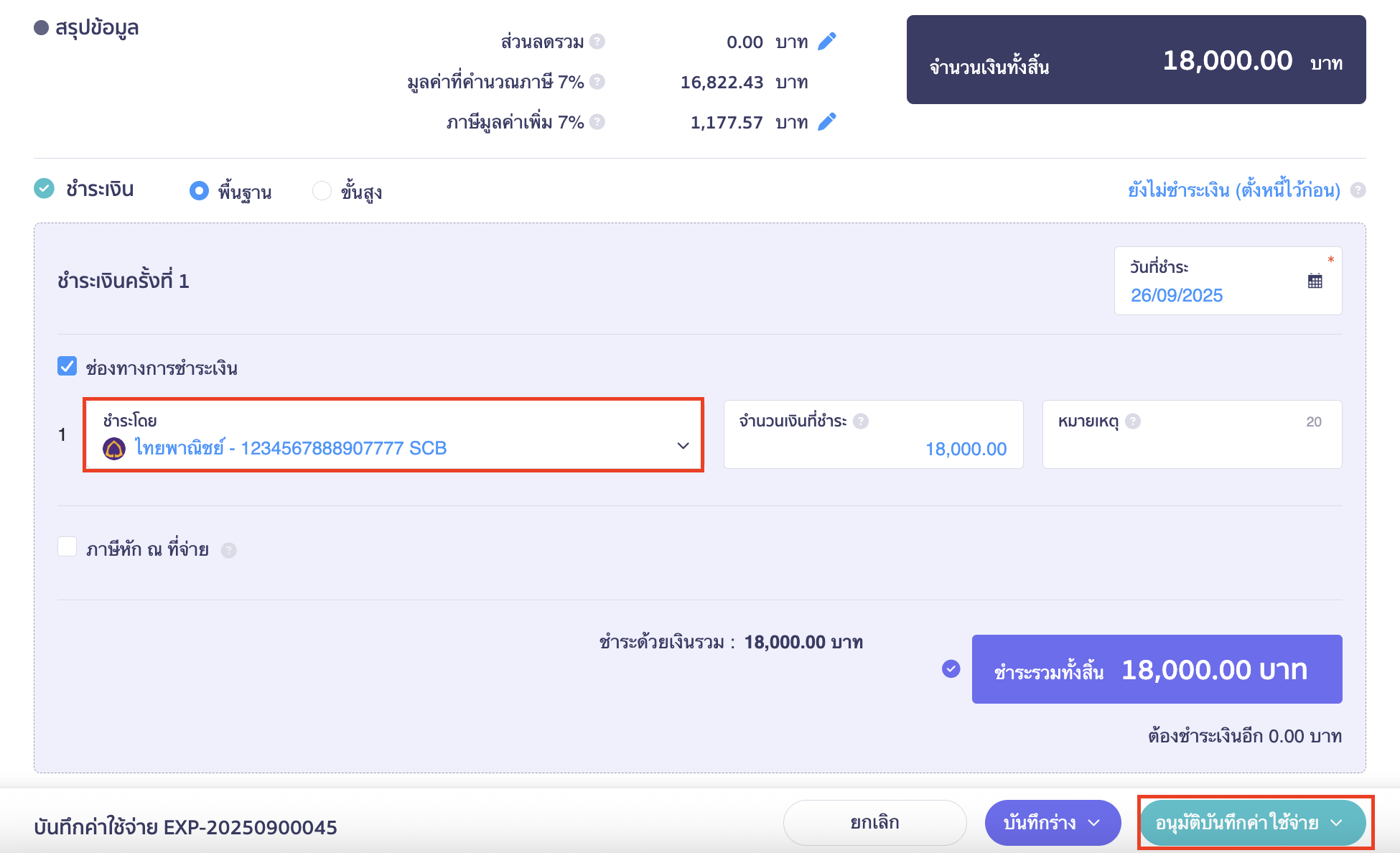Click the help icon beside จำนวนเงินที่ชำระ
The height and width of the screenshot is (853, 1400).
pyautogui.click(x=859, y=421)
